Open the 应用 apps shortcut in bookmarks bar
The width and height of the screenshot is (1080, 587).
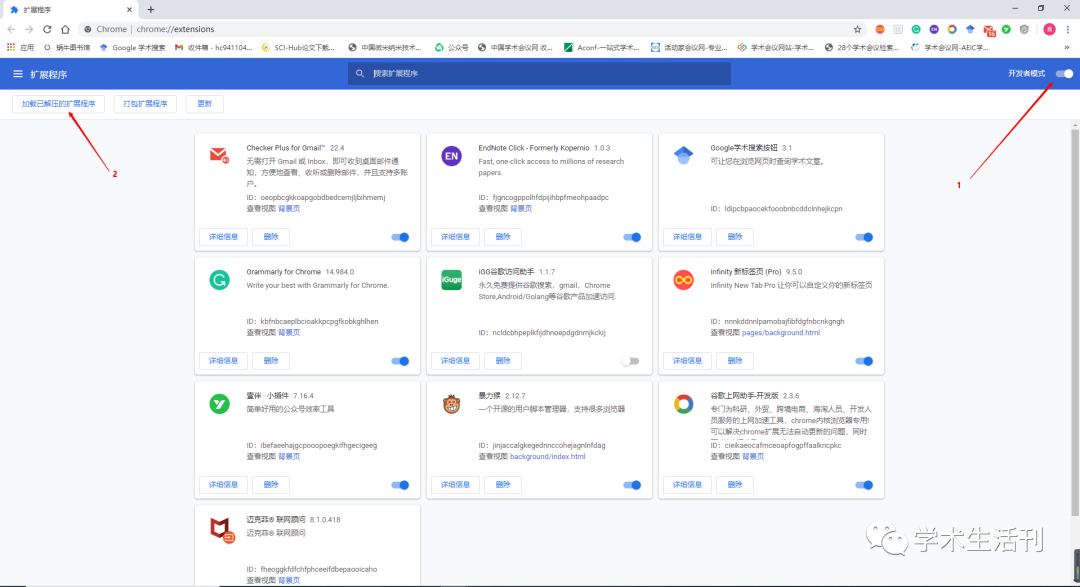[20, 48]
